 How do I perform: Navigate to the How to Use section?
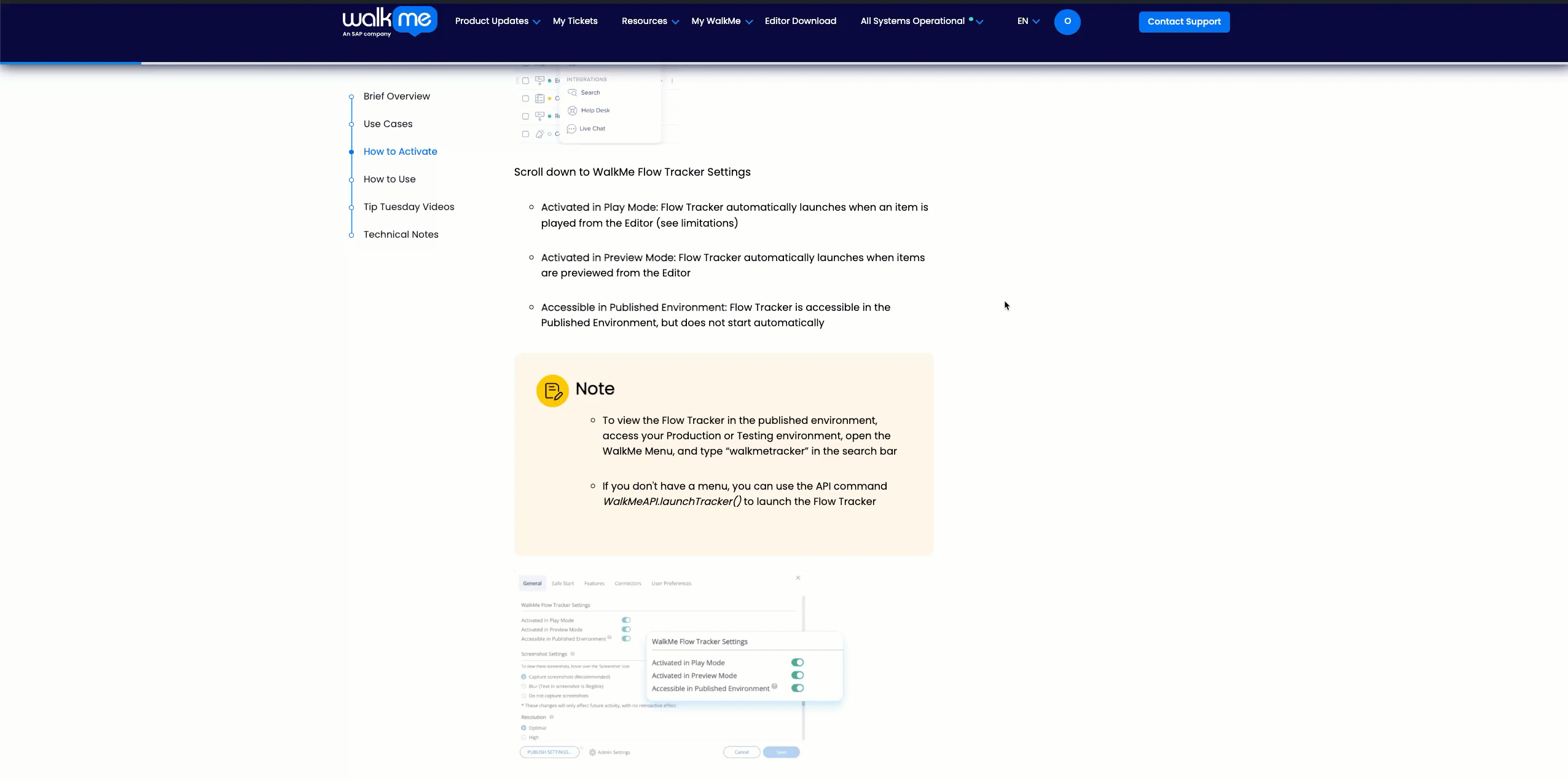390,179
